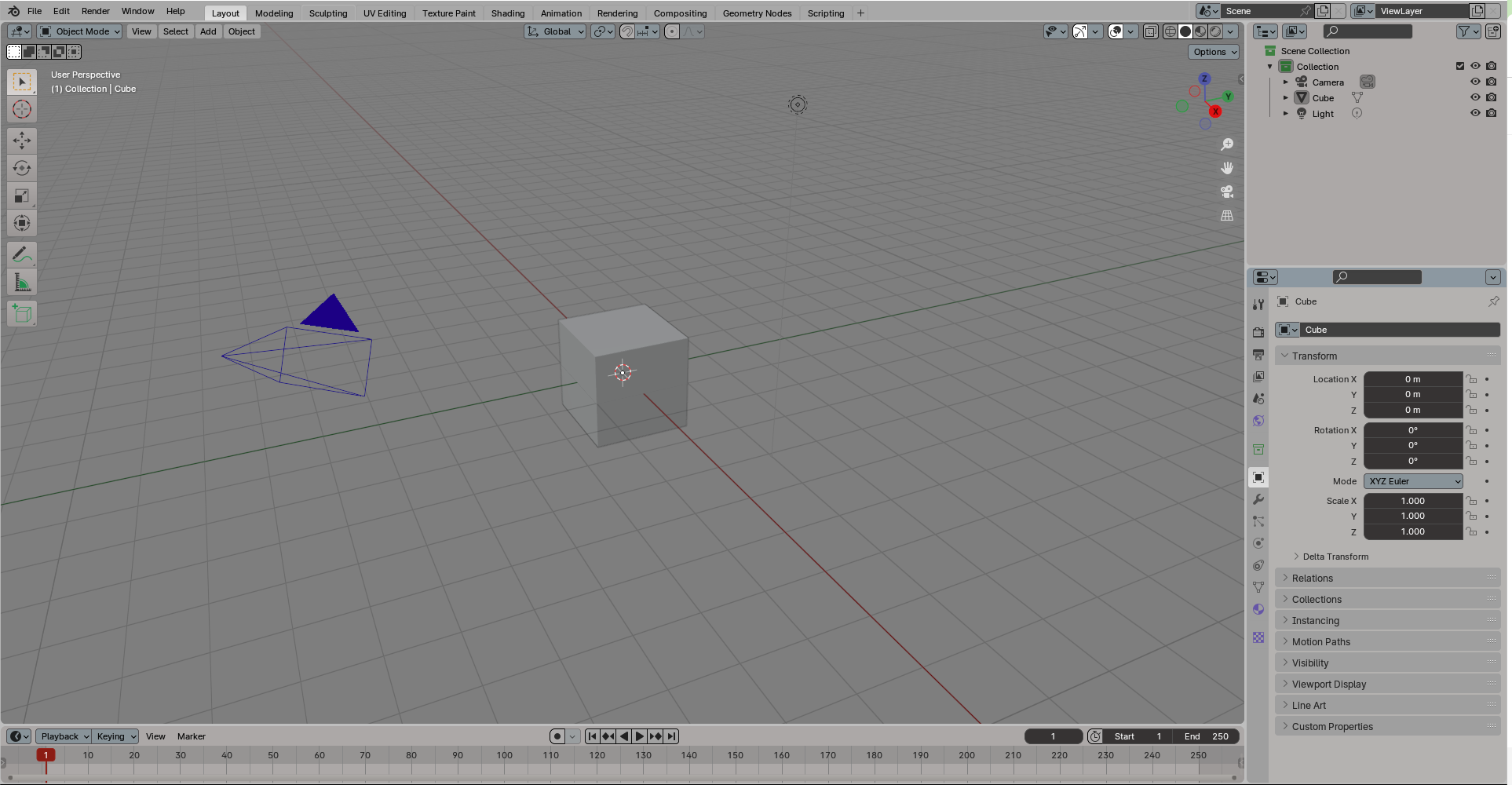Expand Cube item in outliner tree
The width and height of the screenshot is (1512, 785).
(x=1286, y=97)
